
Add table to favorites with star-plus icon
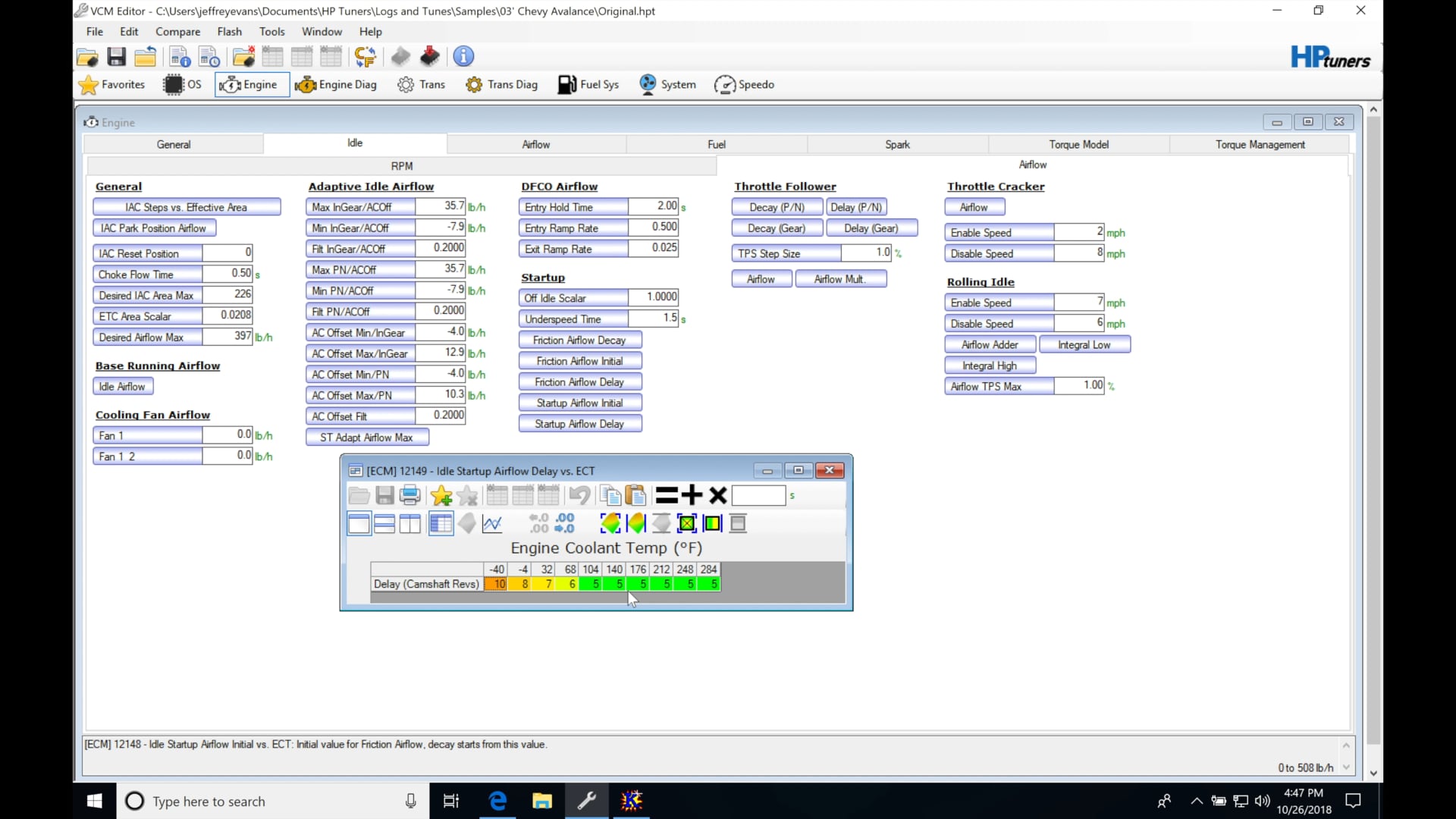point(441,496)
